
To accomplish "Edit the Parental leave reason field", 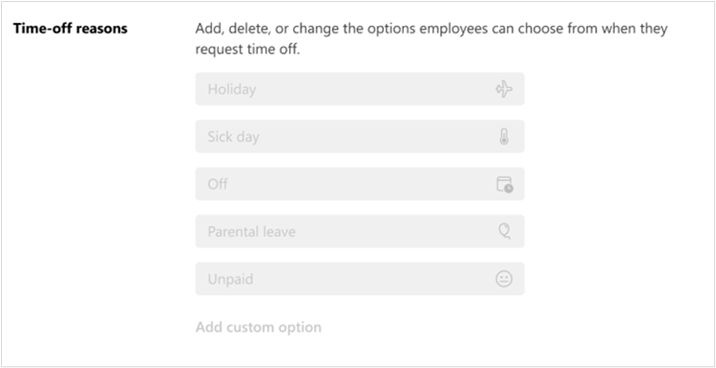I will click(360, 231).
